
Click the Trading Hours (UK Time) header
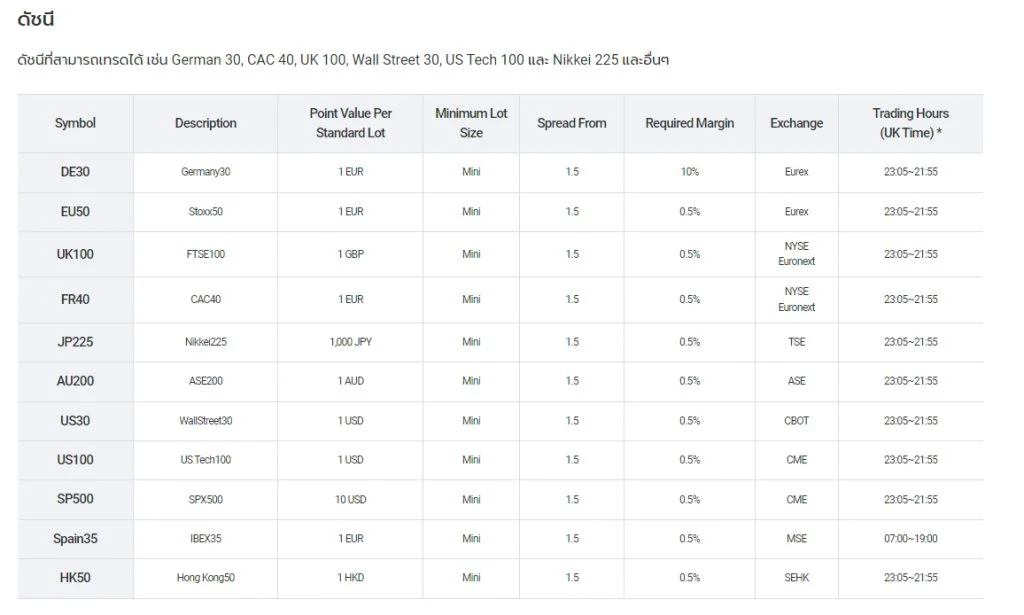[x=910, y=123]
